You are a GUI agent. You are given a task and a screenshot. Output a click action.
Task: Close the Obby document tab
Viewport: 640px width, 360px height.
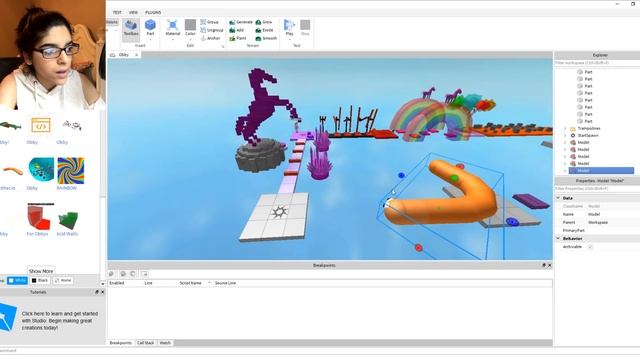[137, 55]
